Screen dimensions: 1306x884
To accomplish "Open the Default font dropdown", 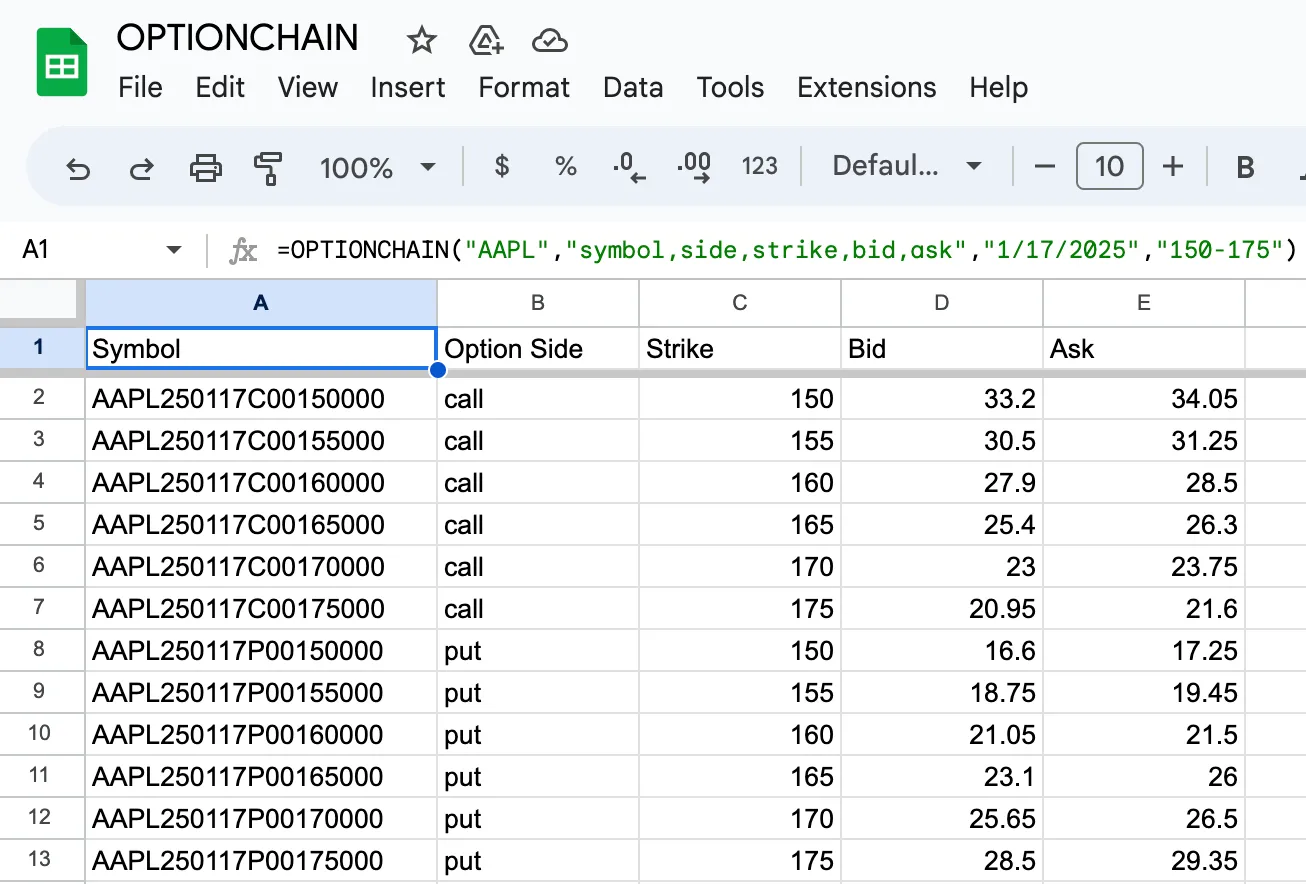I will click(x=908, y=166).
